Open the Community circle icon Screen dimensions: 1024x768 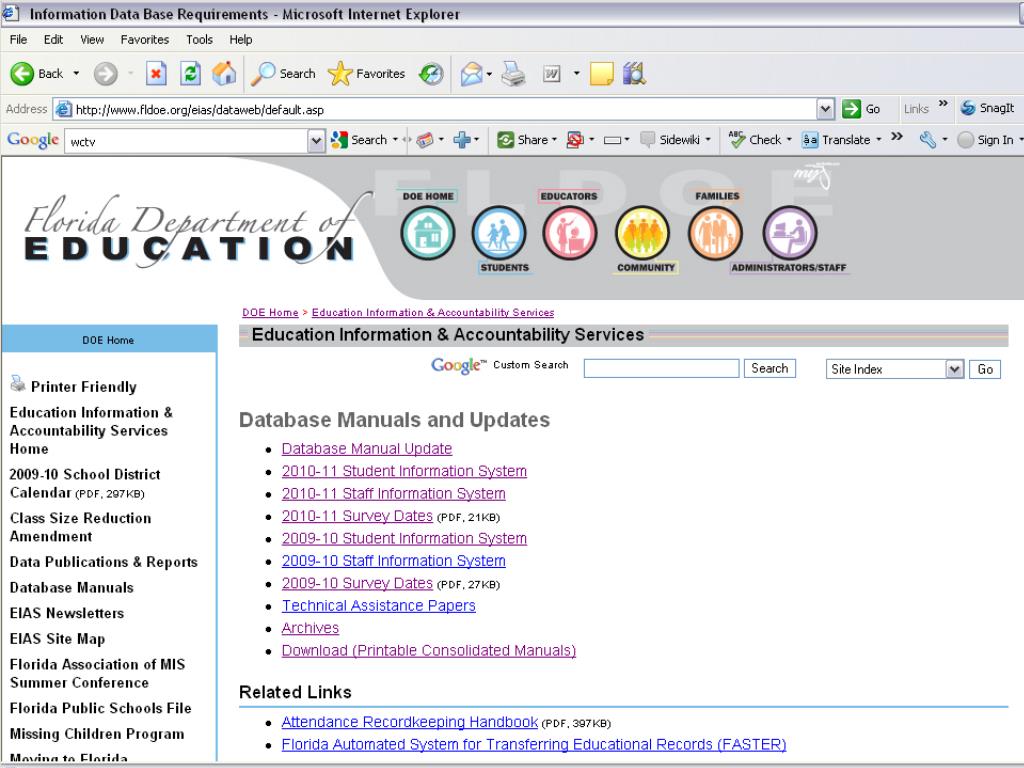point(641,233)
